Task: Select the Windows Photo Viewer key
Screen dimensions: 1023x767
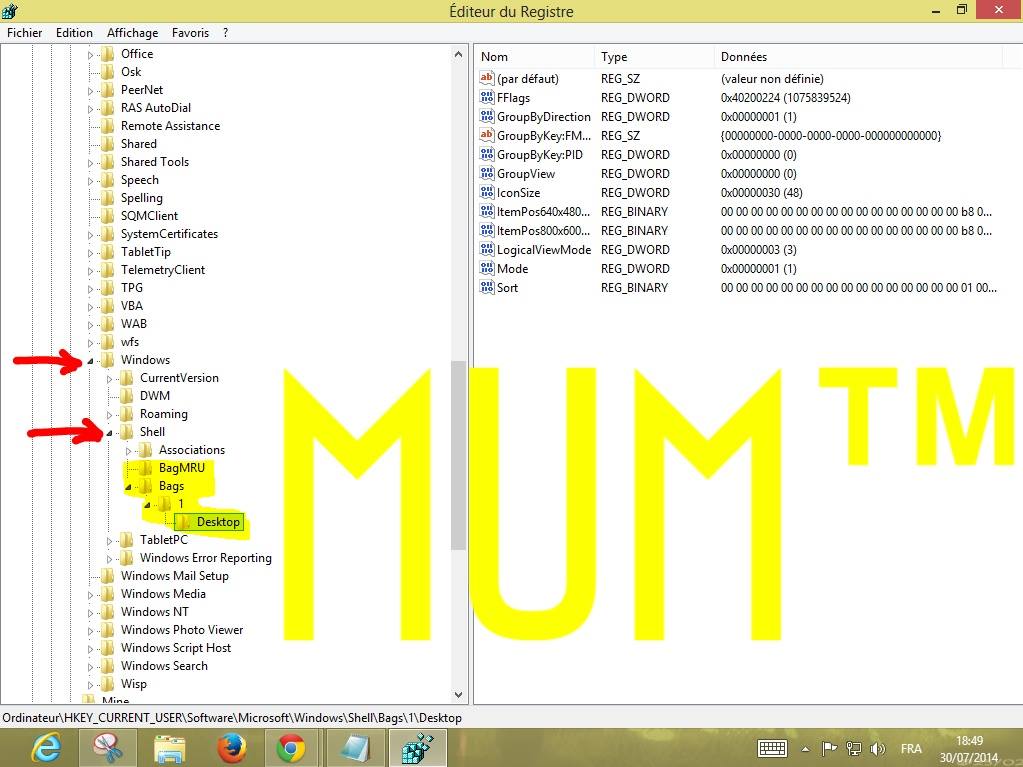Action: coord(182,630)
